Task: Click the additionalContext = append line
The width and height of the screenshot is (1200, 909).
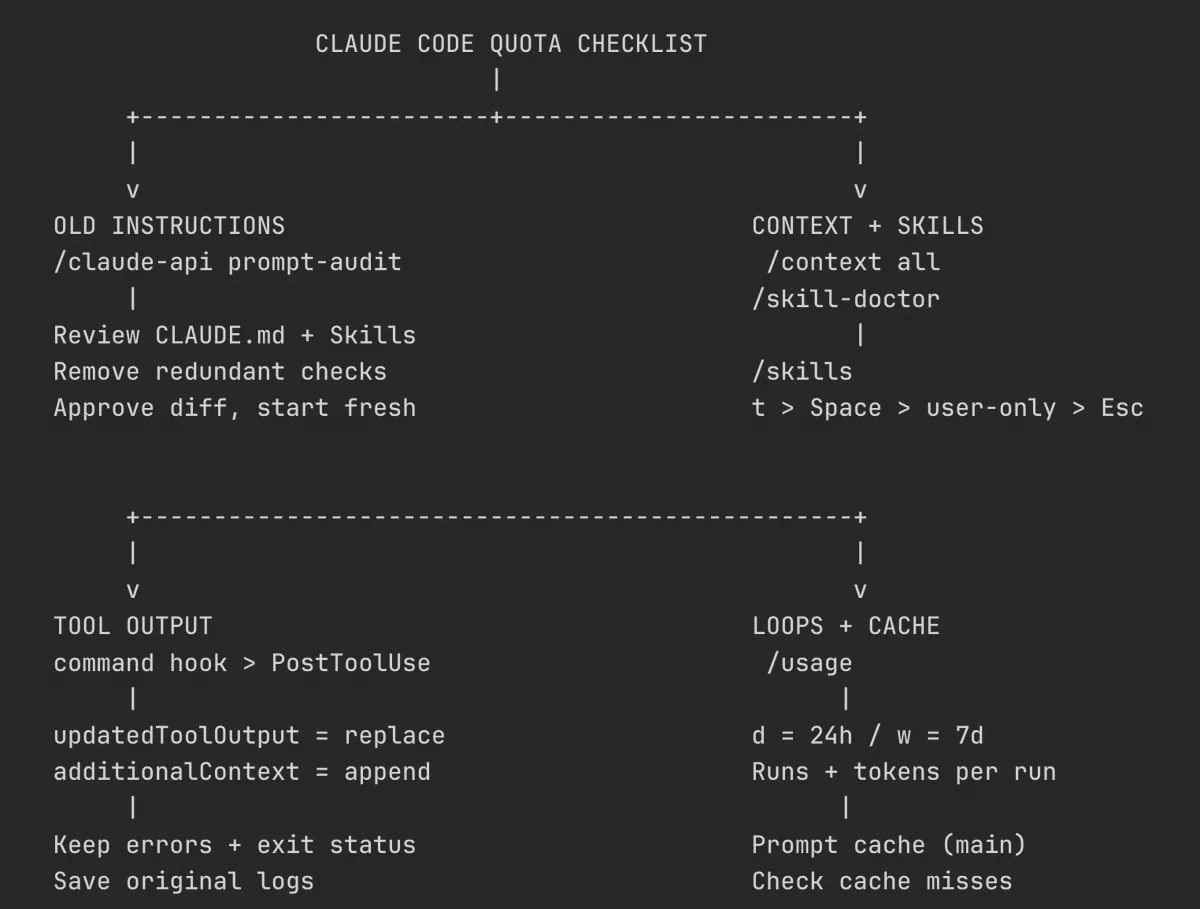Action: pos(242,772)
